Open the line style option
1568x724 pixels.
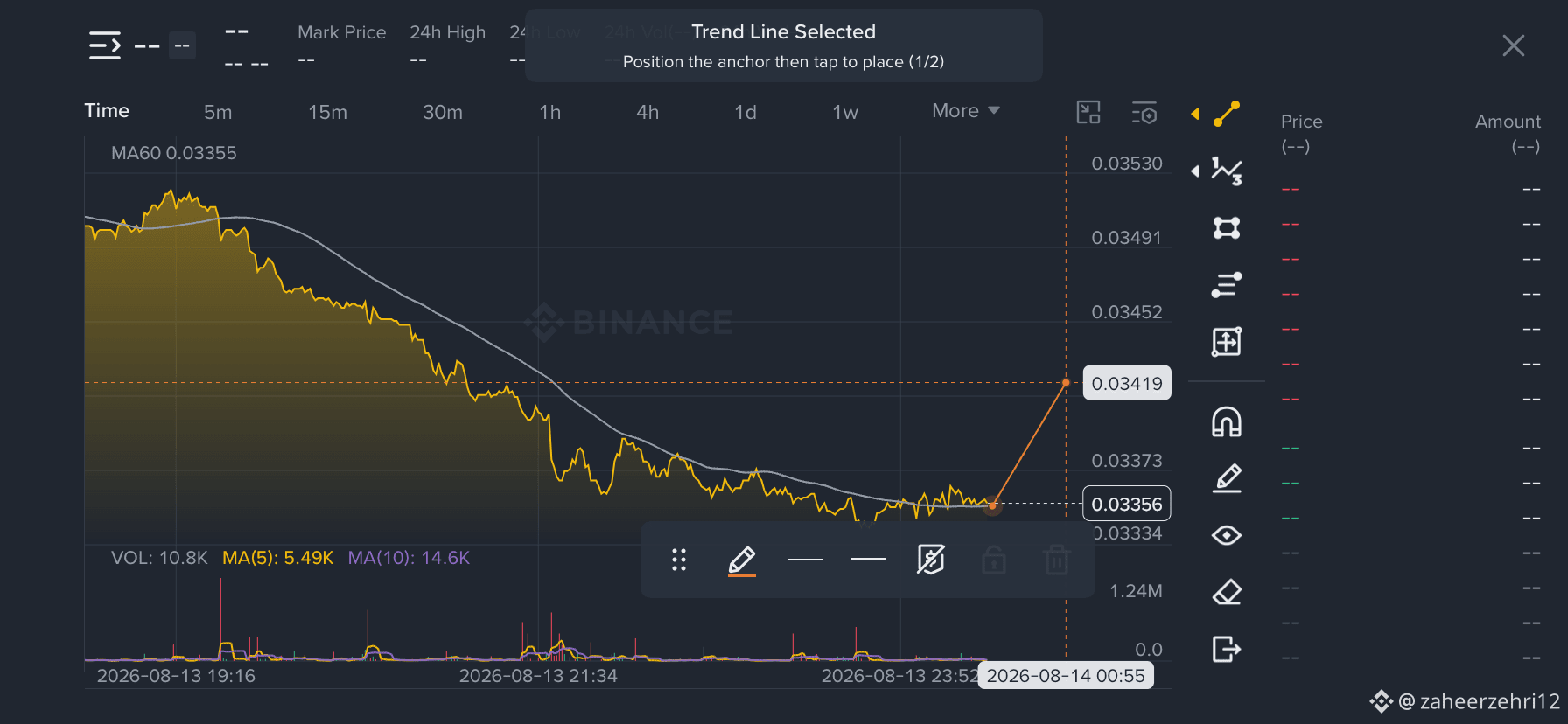tap(868, 559)
